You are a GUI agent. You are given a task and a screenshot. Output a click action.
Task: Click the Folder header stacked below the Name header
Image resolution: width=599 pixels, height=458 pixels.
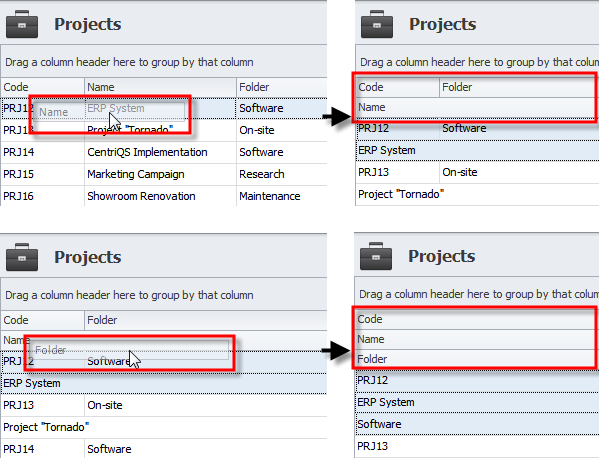coord(477,359)
